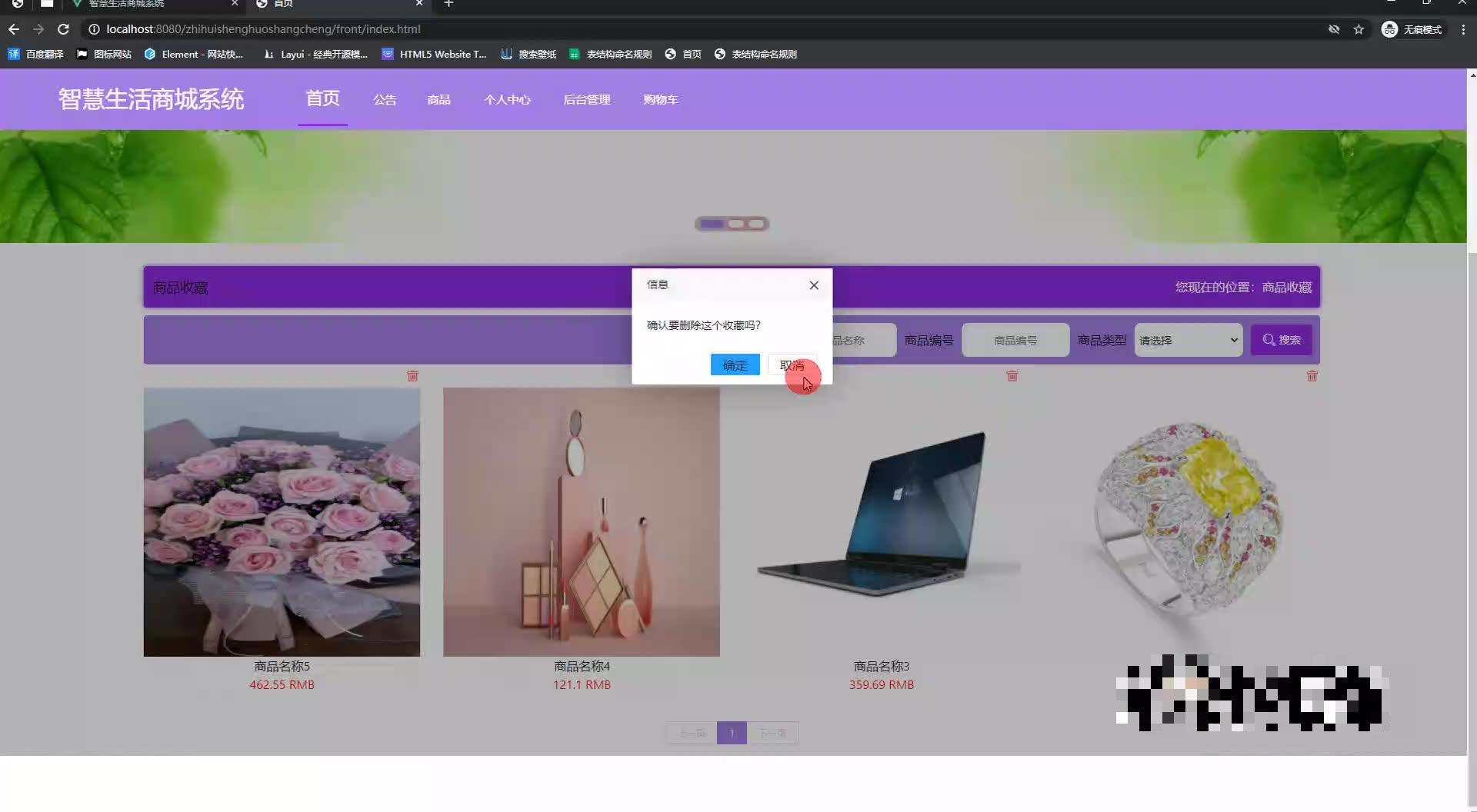Click the 下一页 next page button
Screen dimensions: 1477x812
(772, 733)
